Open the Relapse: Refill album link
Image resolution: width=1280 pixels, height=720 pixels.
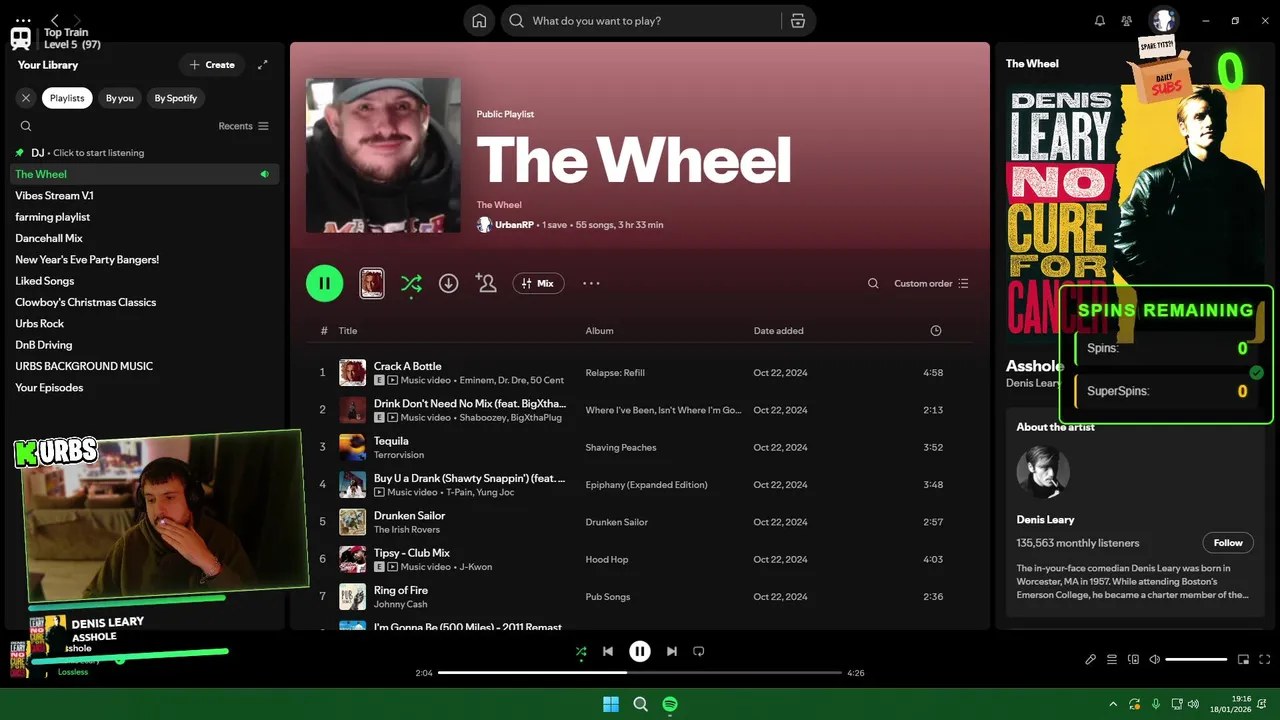(x=615, y=373)
